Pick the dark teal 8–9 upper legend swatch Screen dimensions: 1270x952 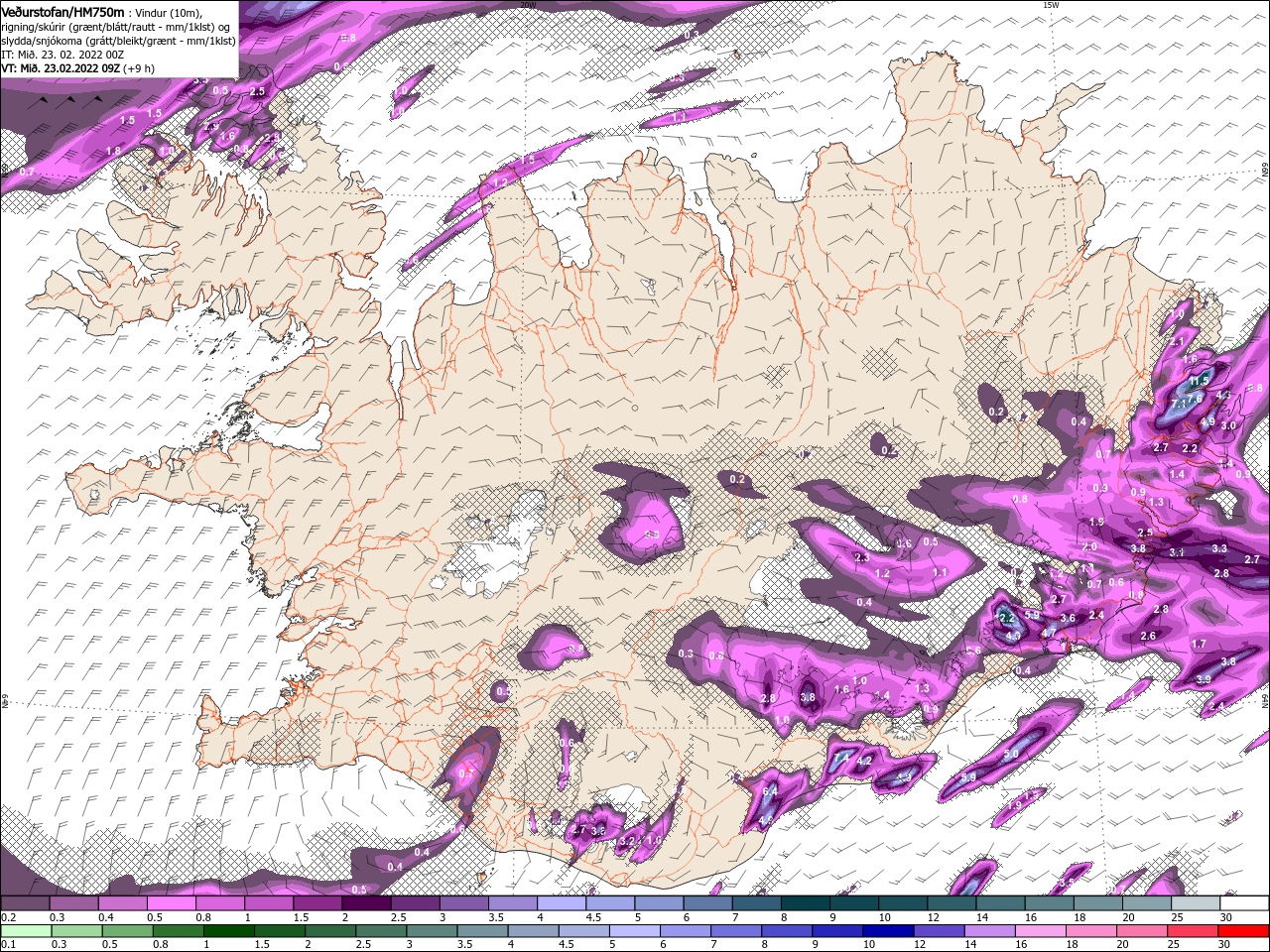tap(806, 903)
